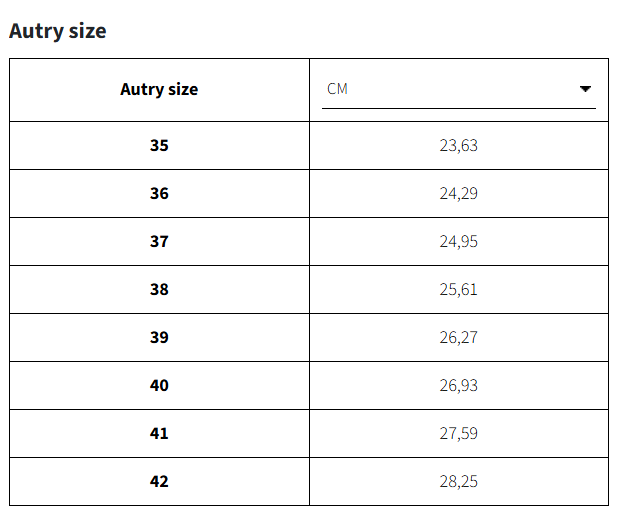The width and height of the screenshot is (622, 514).
Task: Click the 28,25 centimeter value
Action: pos(458,481)
